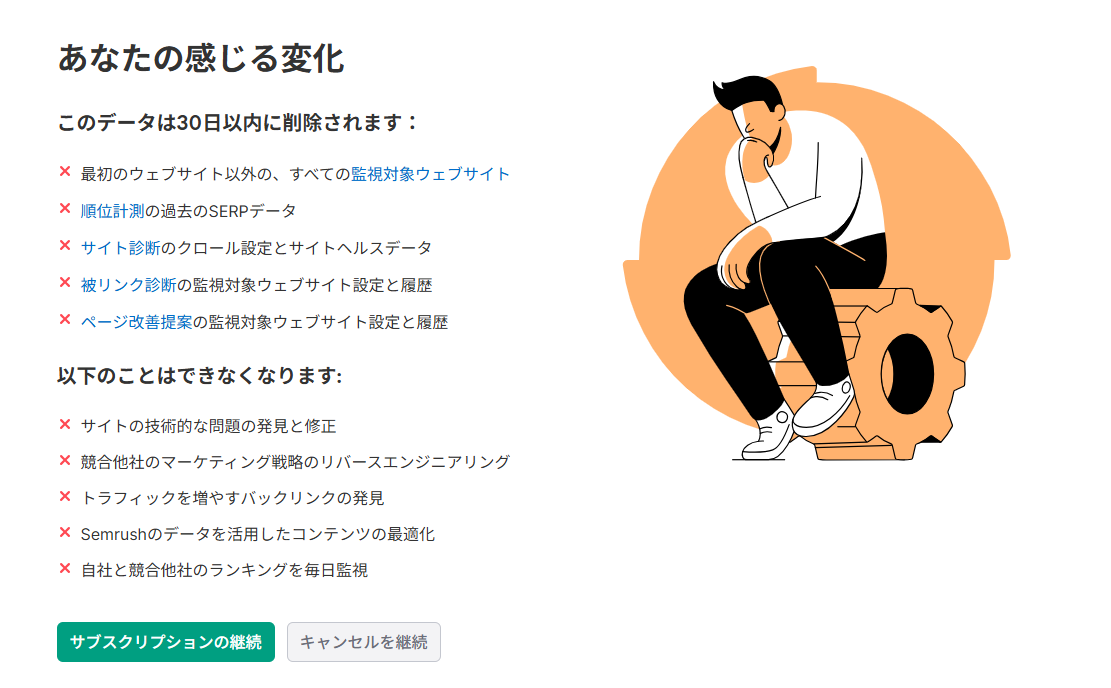Click the red X beside ページ改善提案 line

coord(65,319)
